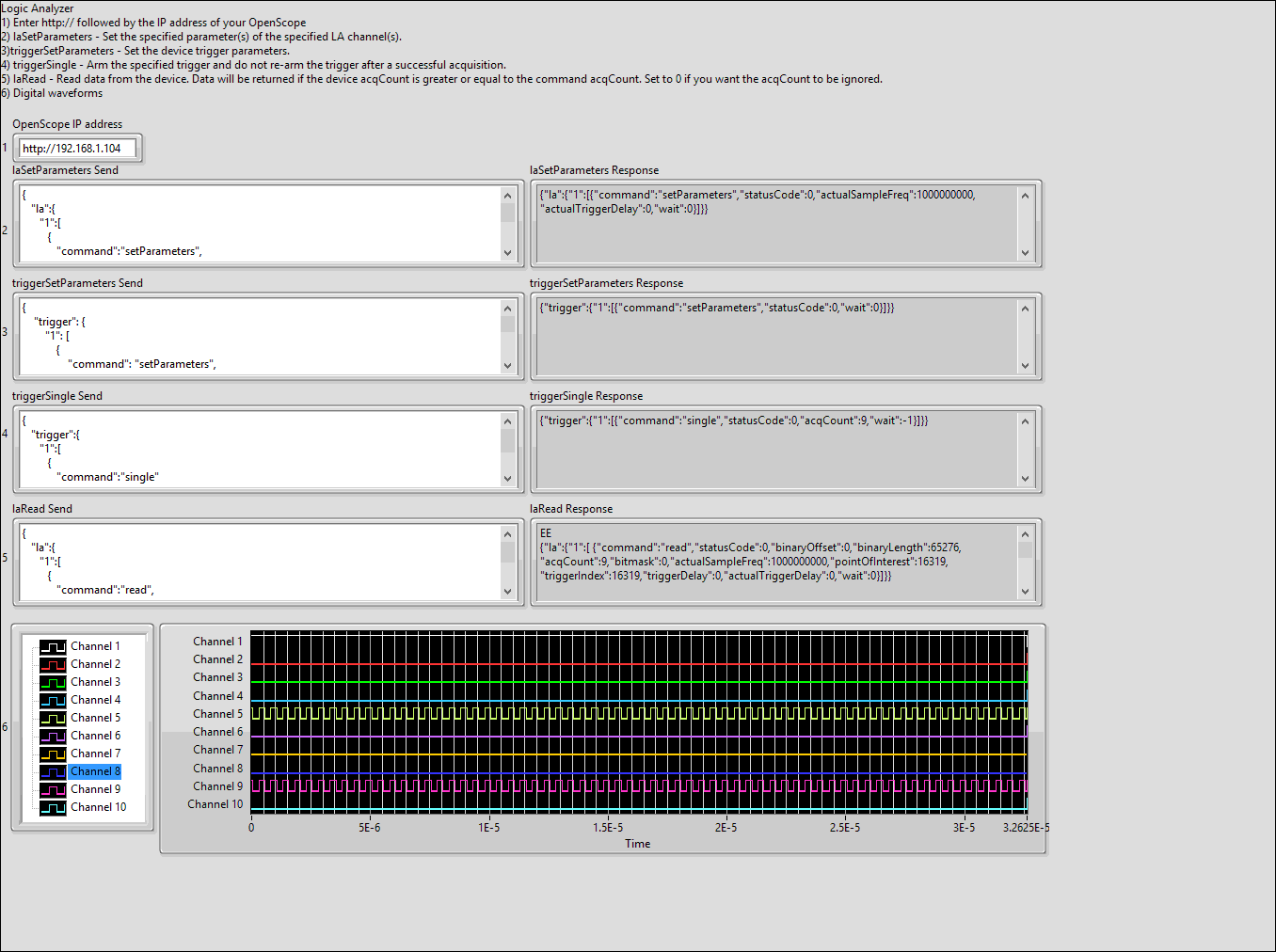
Task: Click the yellow Channel 5 waveform glyph
Action: pyautogui.click(x=52, y=717)
